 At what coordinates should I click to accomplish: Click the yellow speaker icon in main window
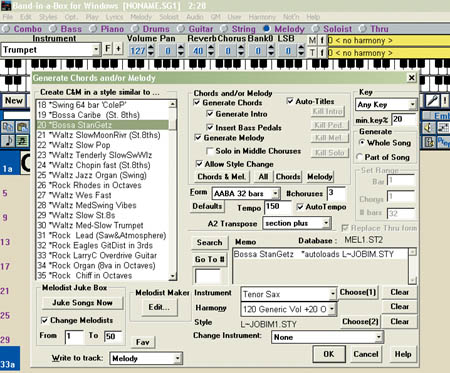[429, 127]
